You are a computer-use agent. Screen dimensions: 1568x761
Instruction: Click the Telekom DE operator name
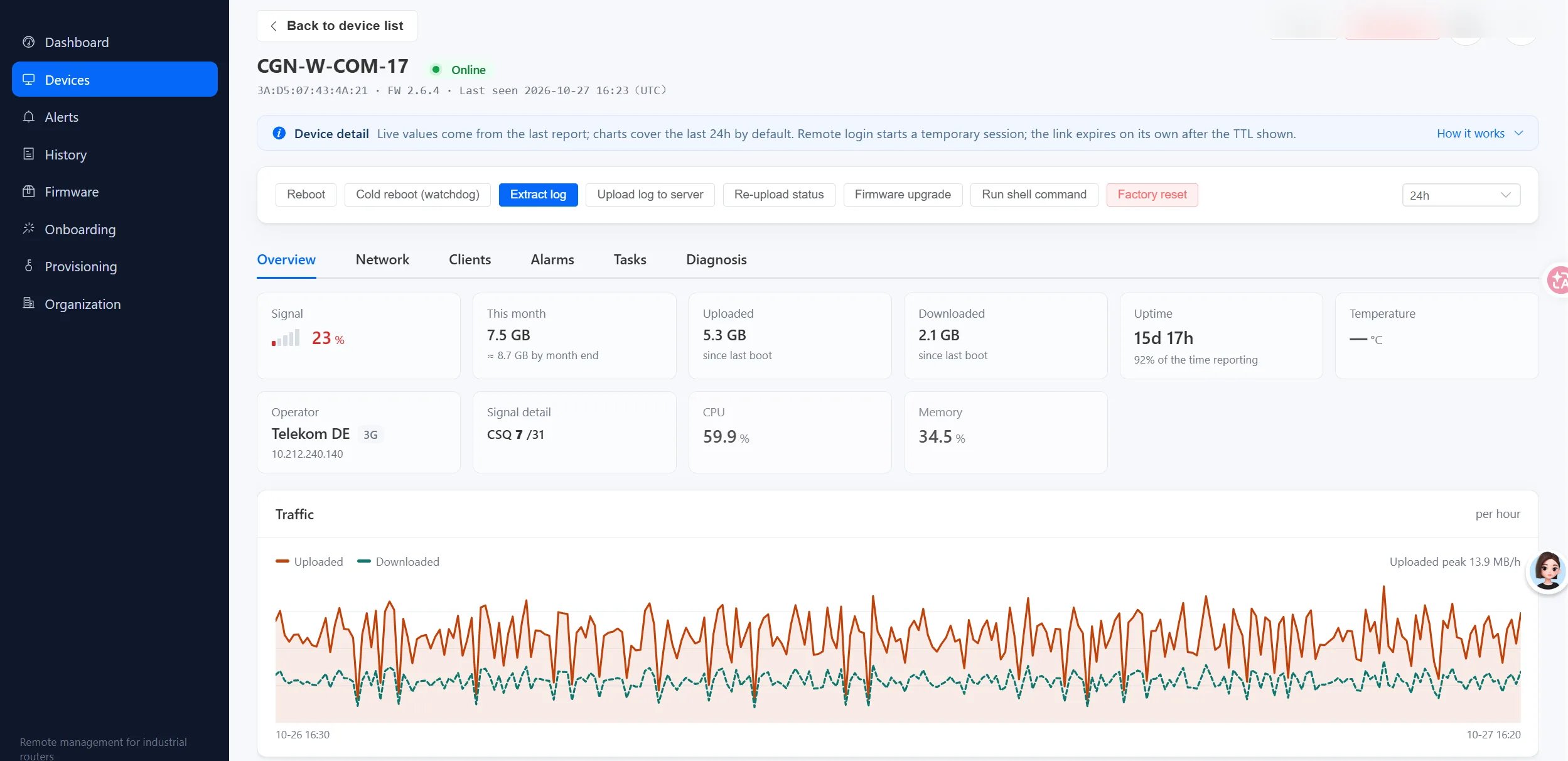pyautogui.click(x=311, y=434)
